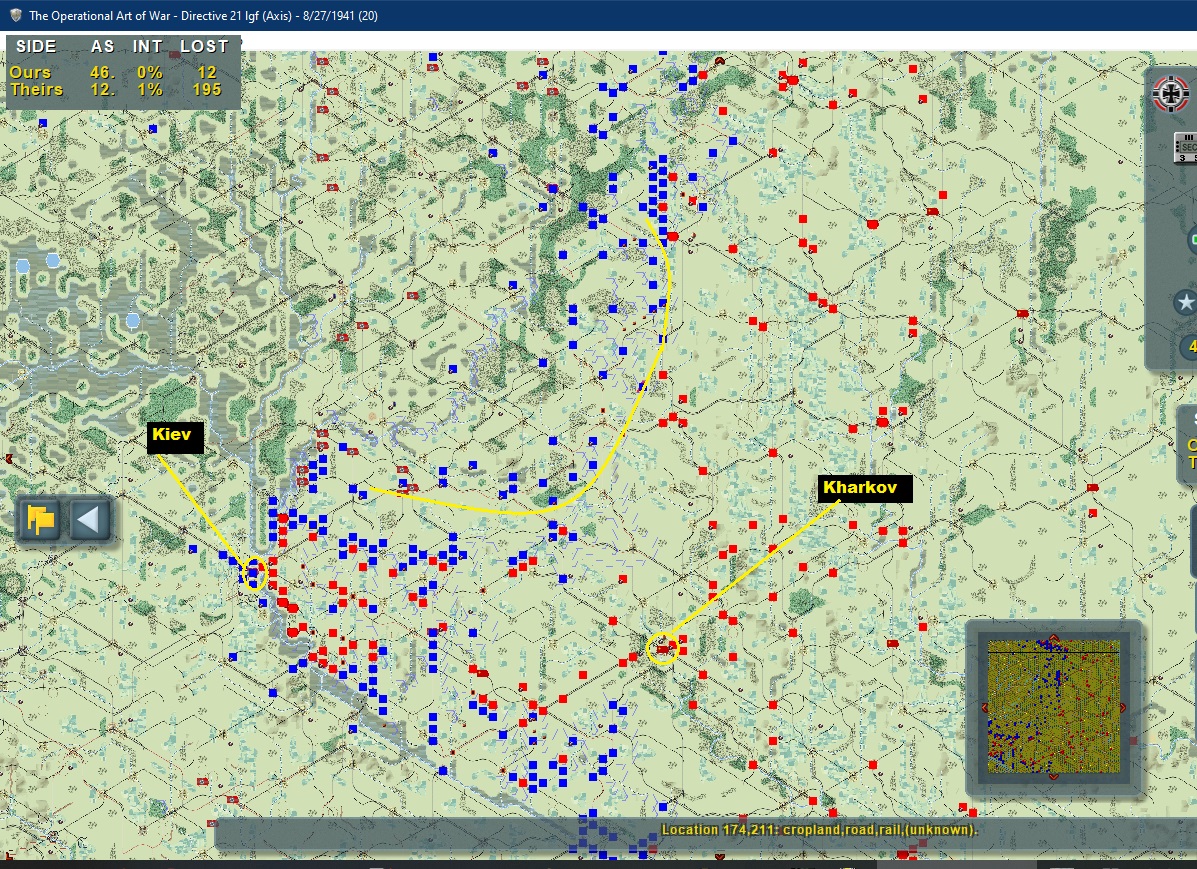Image resolution: width=1197 pixels, height=869 pixels.
Task: Click the Iron Cross Axis emblem
Action: [1170, 94]
